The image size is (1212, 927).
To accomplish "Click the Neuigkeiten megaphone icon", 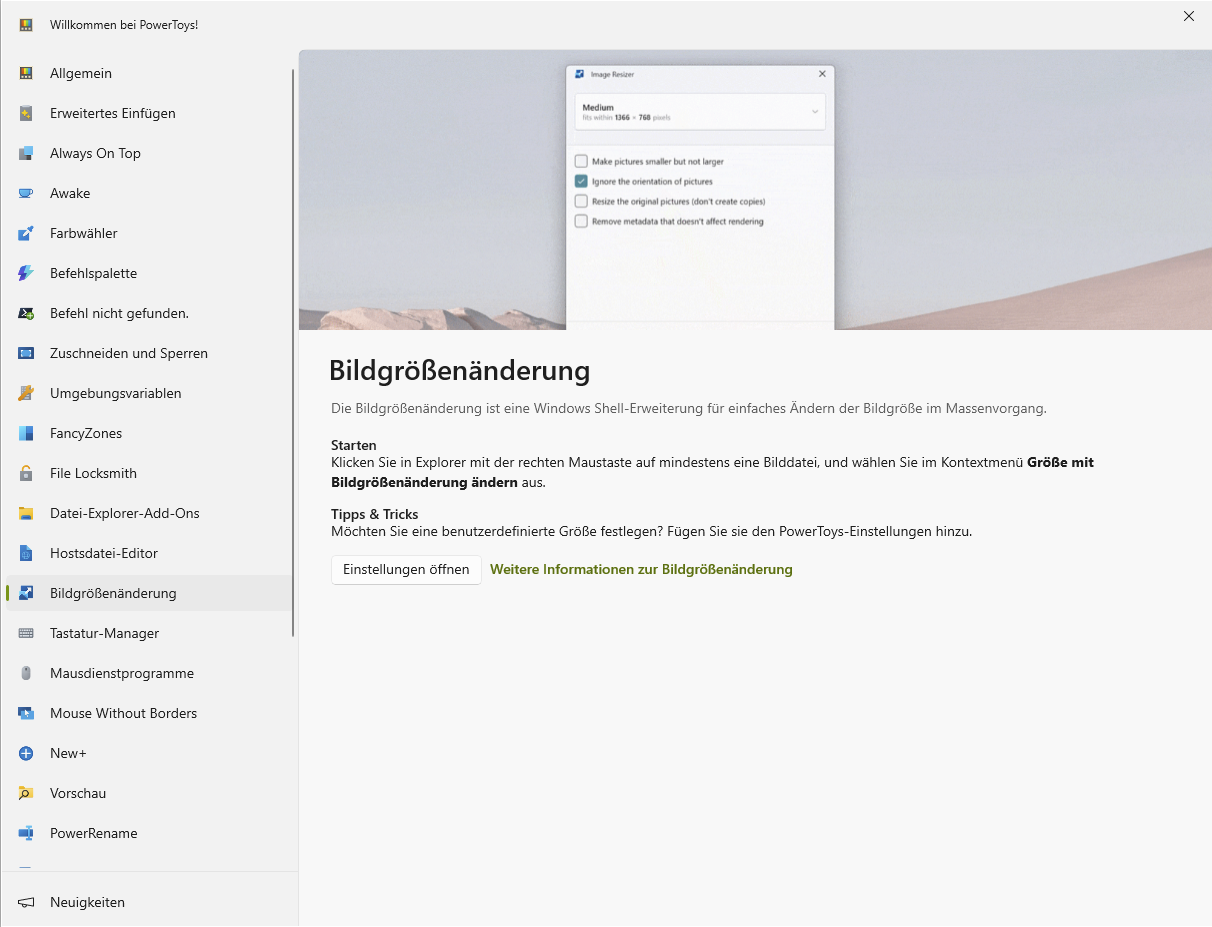I will 26,902.
